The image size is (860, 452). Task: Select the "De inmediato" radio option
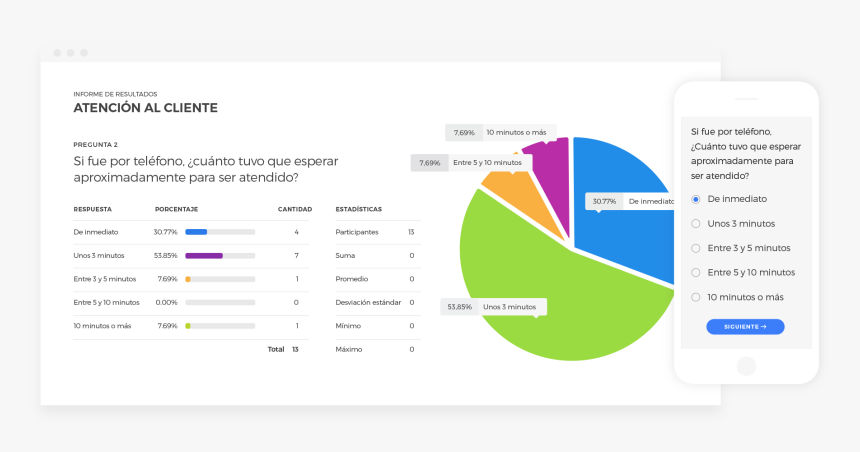point(695,199)
